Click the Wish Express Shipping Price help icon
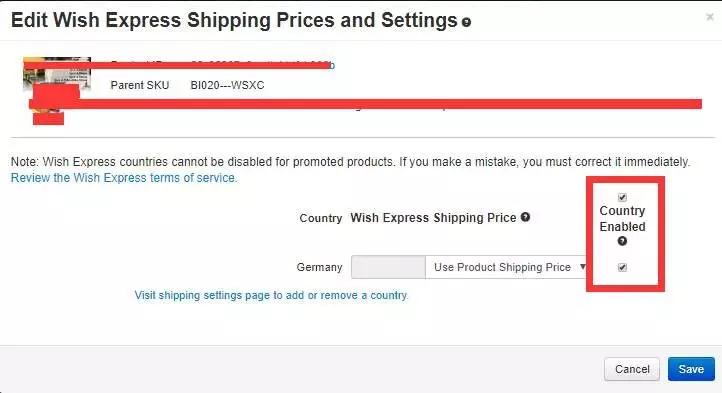This screenshot has height=393, width=722. point(525,217)
